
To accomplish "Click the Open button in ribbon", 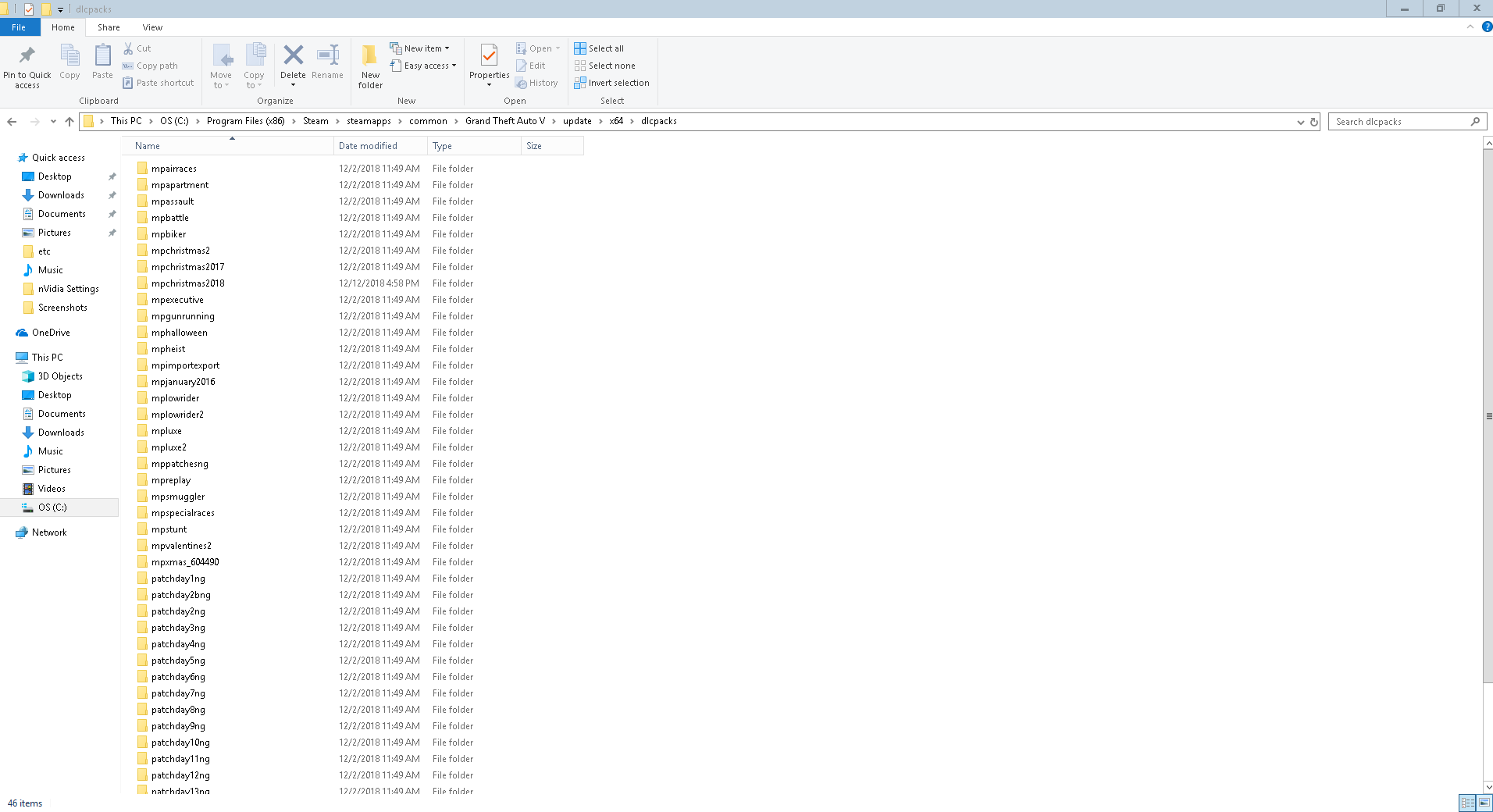I will pos(538,48).
